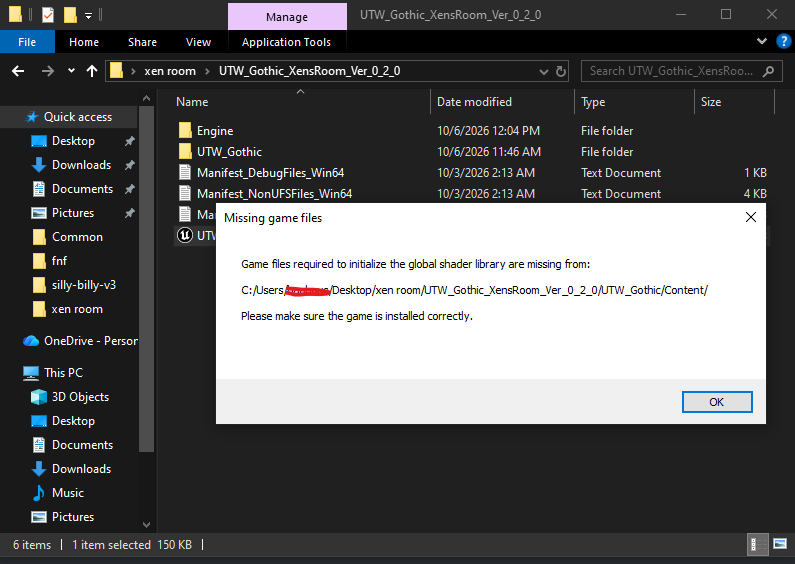This screenshot has height=564, width=795.
Task: Expand address bar history dropdown
Action: pos(544,72)
